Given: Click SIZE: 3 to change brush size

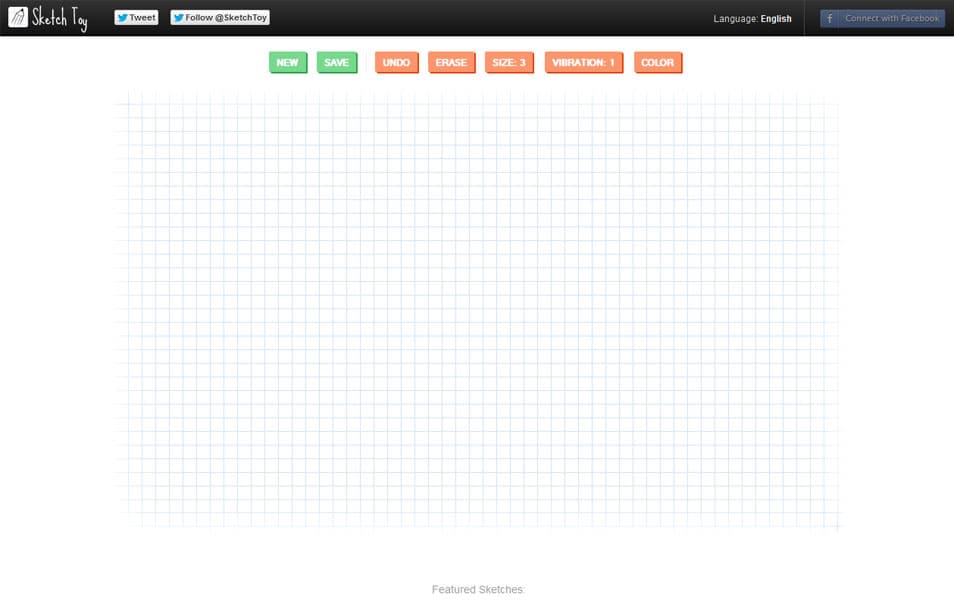Looking at the screenshot, I should point(509,62).
